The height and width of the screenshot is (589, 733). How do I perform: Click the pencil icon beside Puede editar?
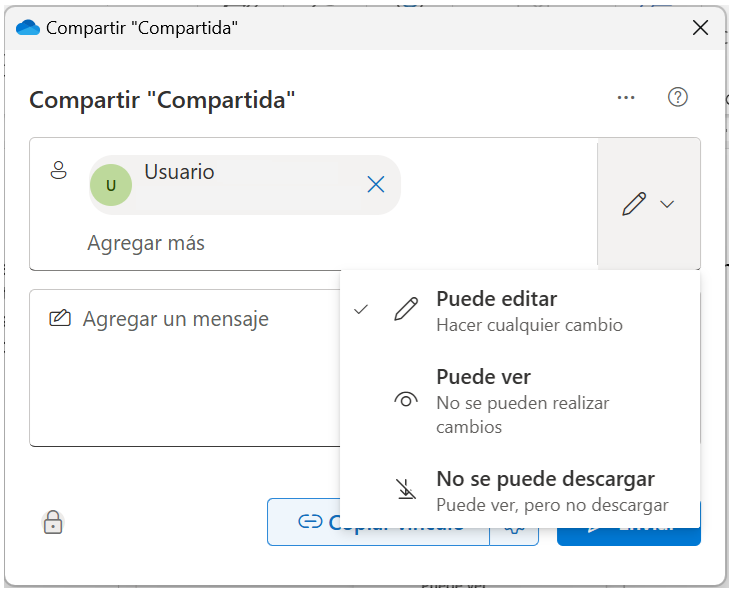click(x=406, y=309)
